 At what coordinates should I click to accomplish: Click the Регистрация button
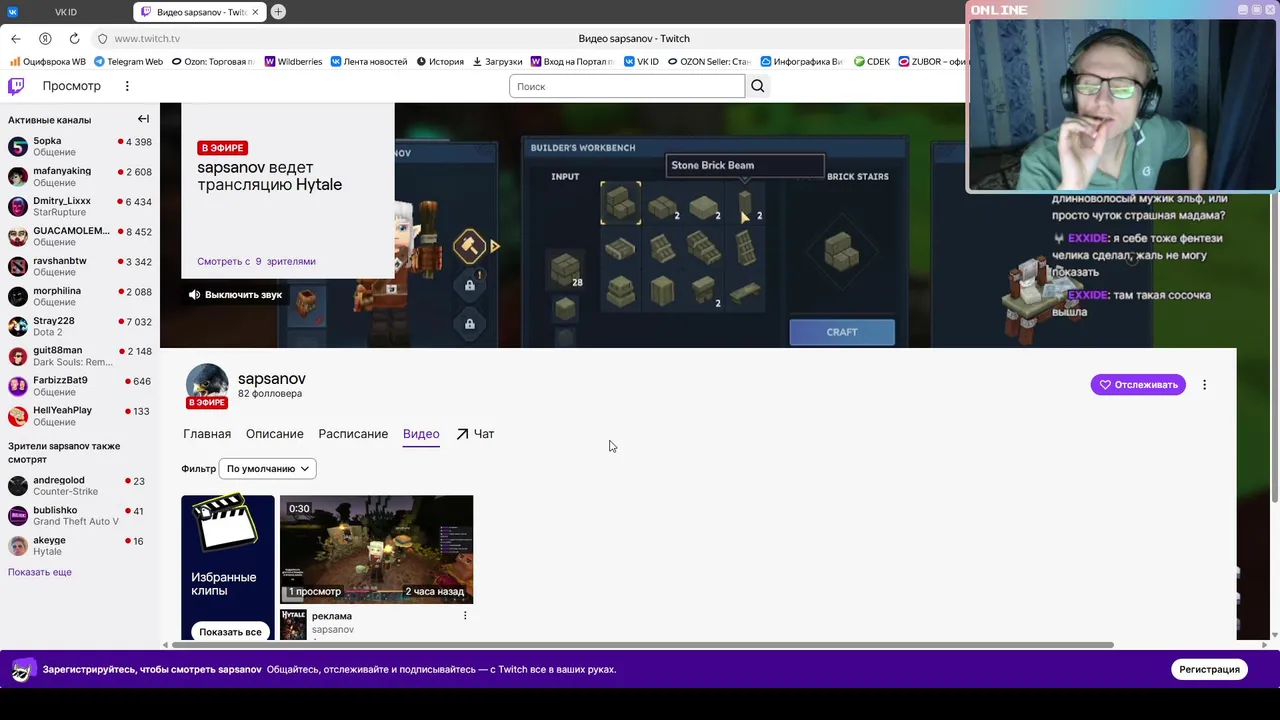coord(1209,669)
